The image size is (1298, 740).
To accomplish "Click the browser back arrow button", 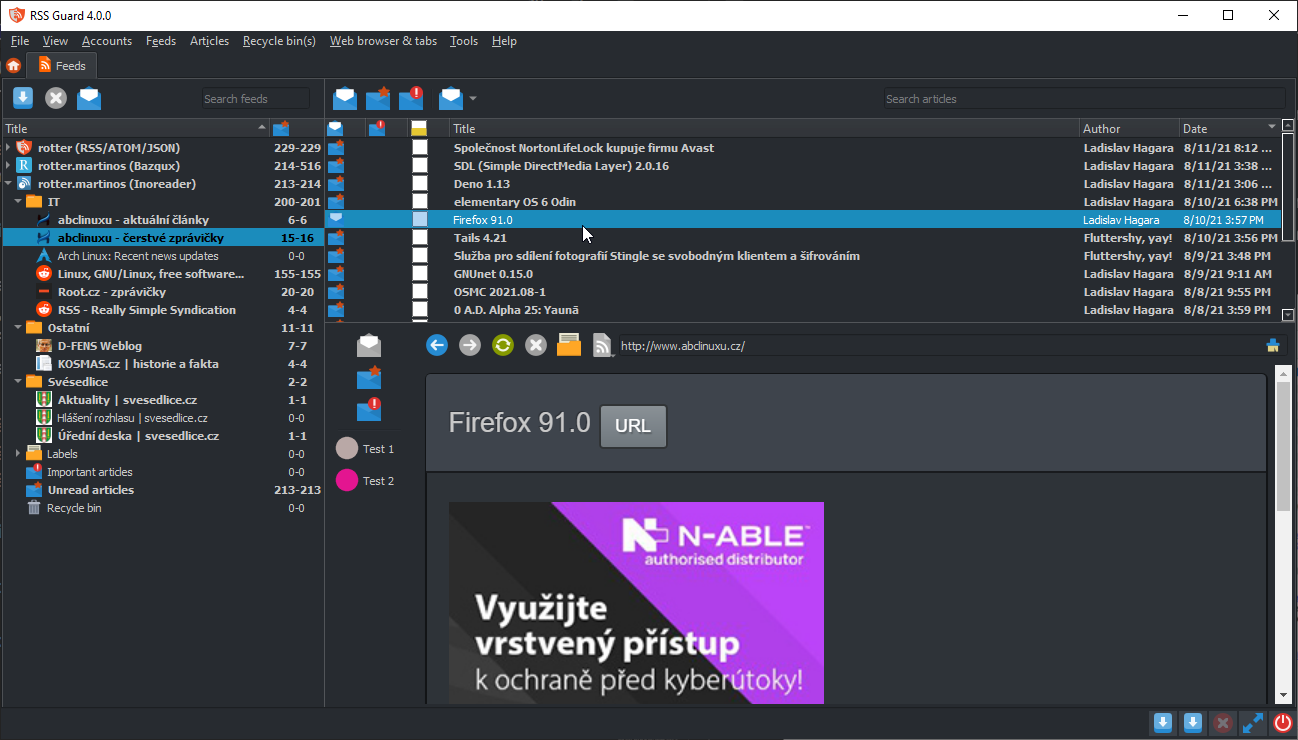I will [437, 345].
